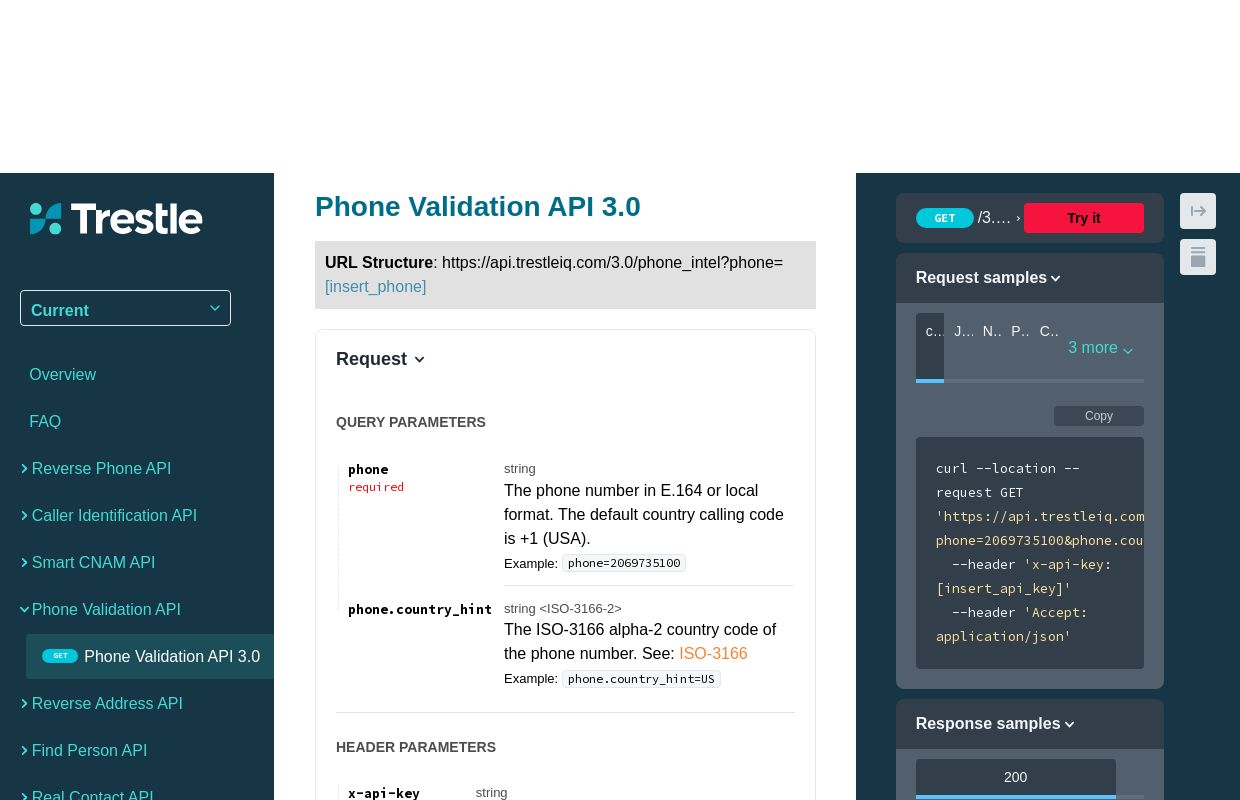Click the Try it button
This screenshot has width=1240, height=800.
coord(1083,218)
